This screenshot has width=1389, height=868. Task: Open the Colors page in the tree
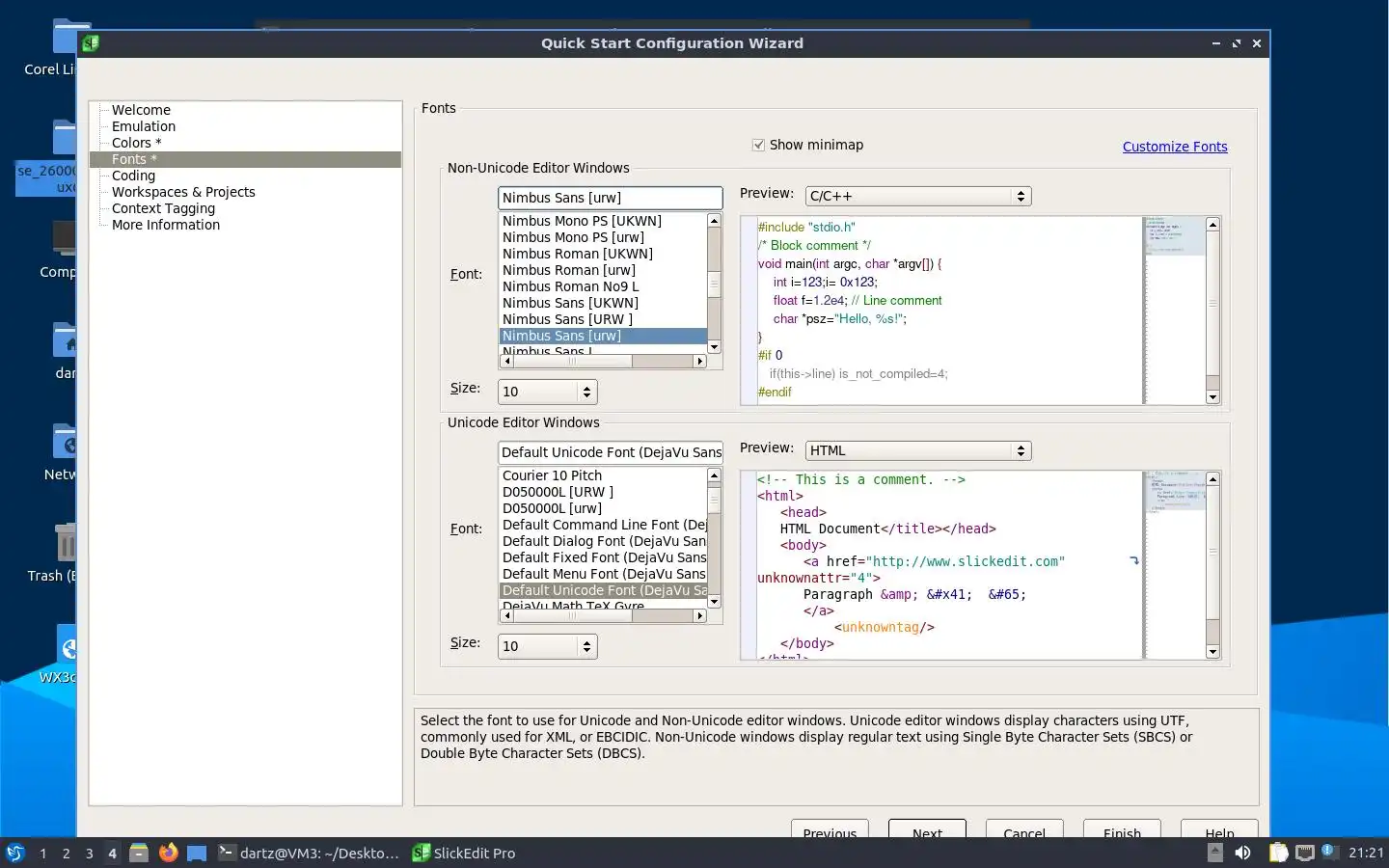[x=136, y=143]
